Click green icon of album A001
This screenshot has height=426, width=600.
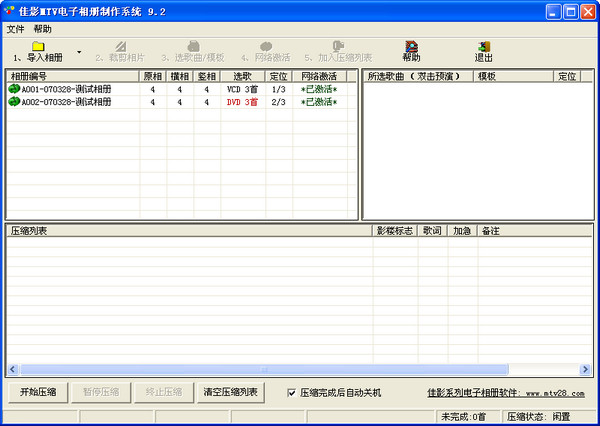(14, 89)
